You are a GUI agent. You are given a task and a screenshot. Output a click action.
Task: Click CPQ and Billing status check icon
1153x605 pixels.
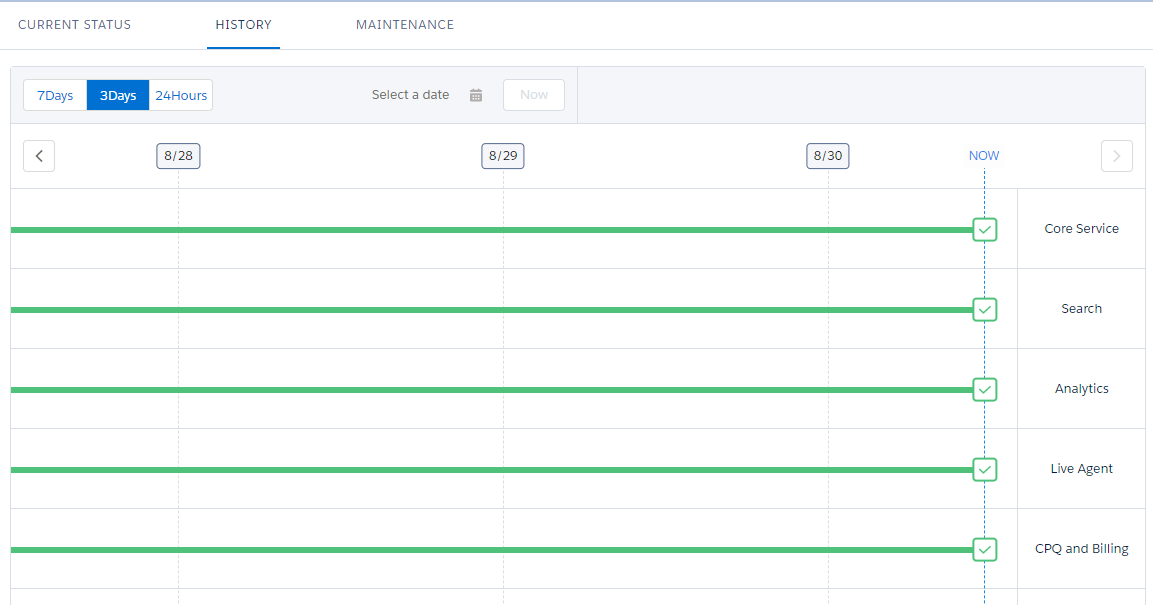985,549
